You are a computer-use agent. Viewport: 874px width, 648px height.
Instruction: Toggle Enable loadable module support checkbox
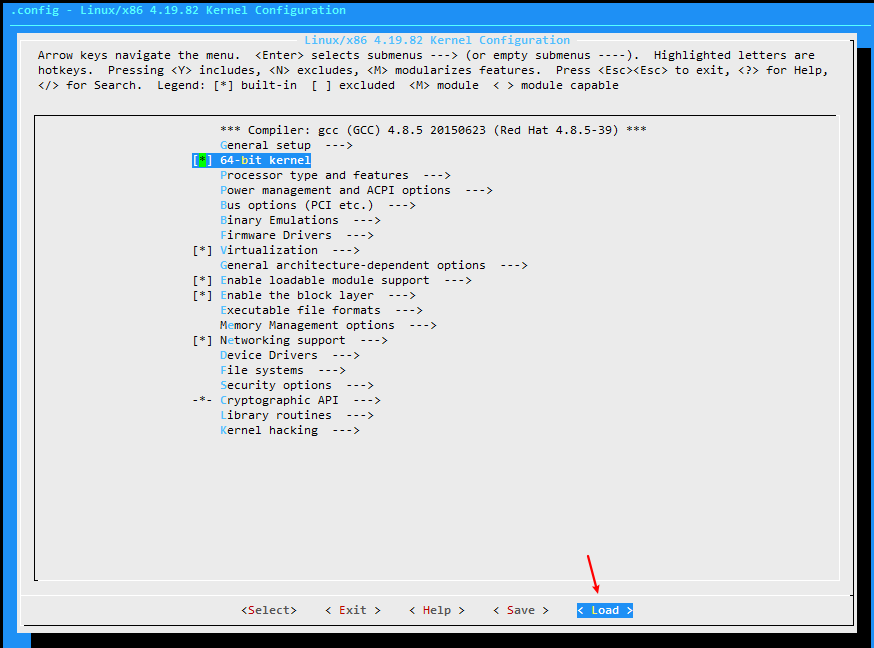tap(202, 281)
